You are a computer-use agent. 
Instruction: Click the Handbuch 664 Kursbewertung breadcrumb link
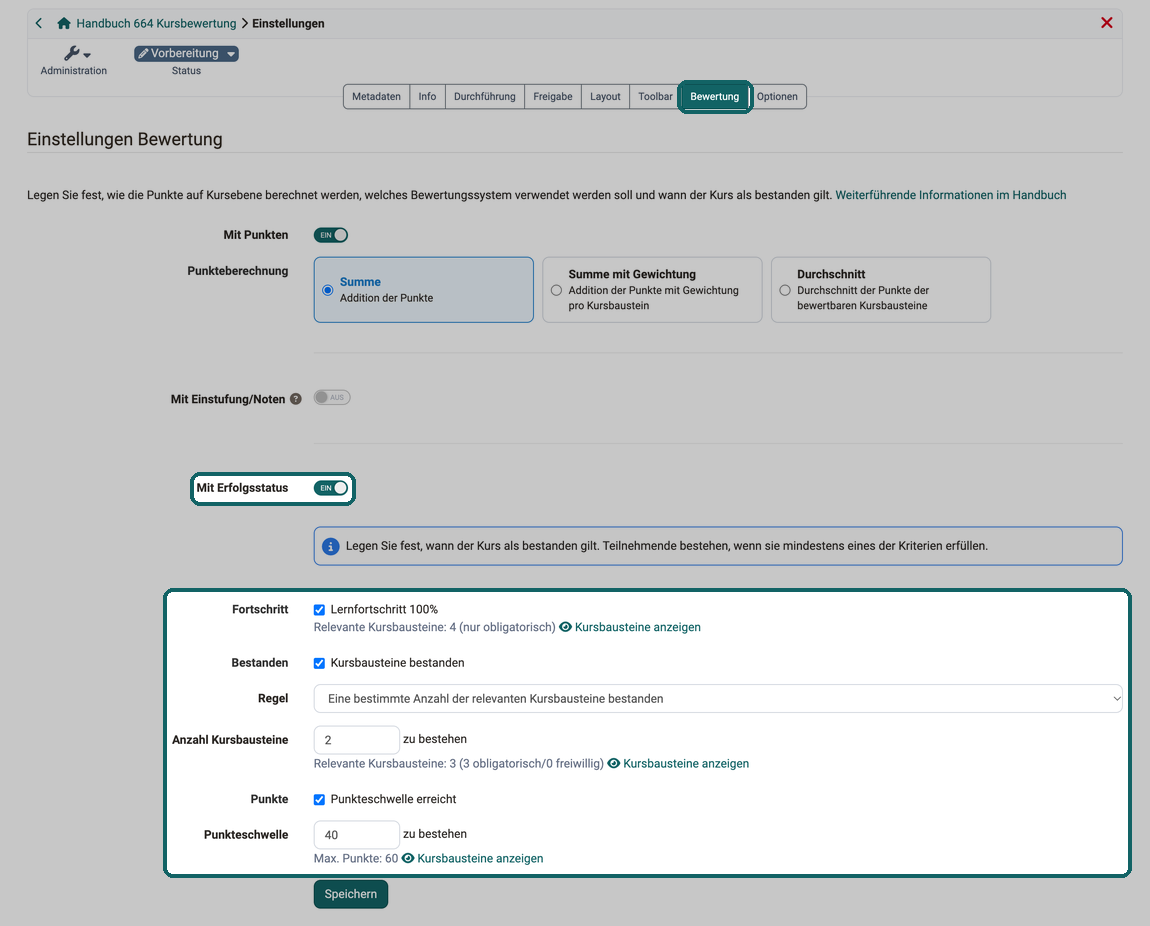156,23
